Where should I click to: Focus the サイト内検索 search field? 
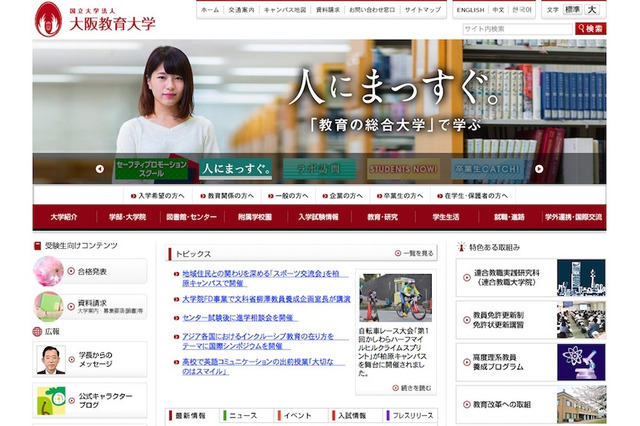coord(518,29)
